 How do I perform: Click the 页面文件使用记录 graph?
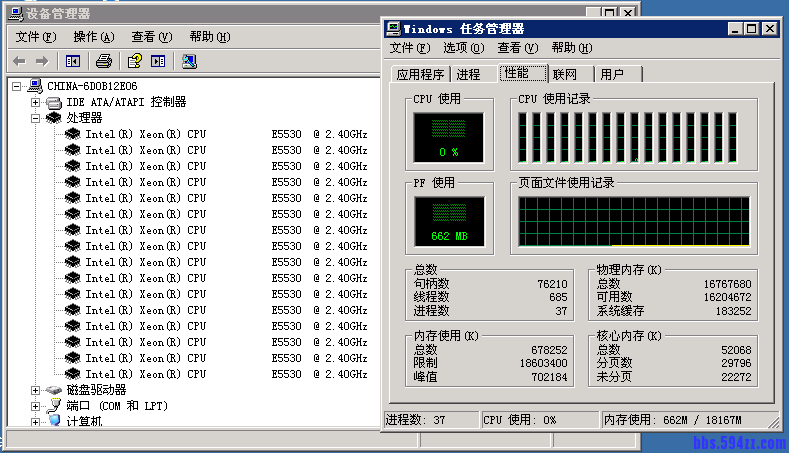point(634,221)
